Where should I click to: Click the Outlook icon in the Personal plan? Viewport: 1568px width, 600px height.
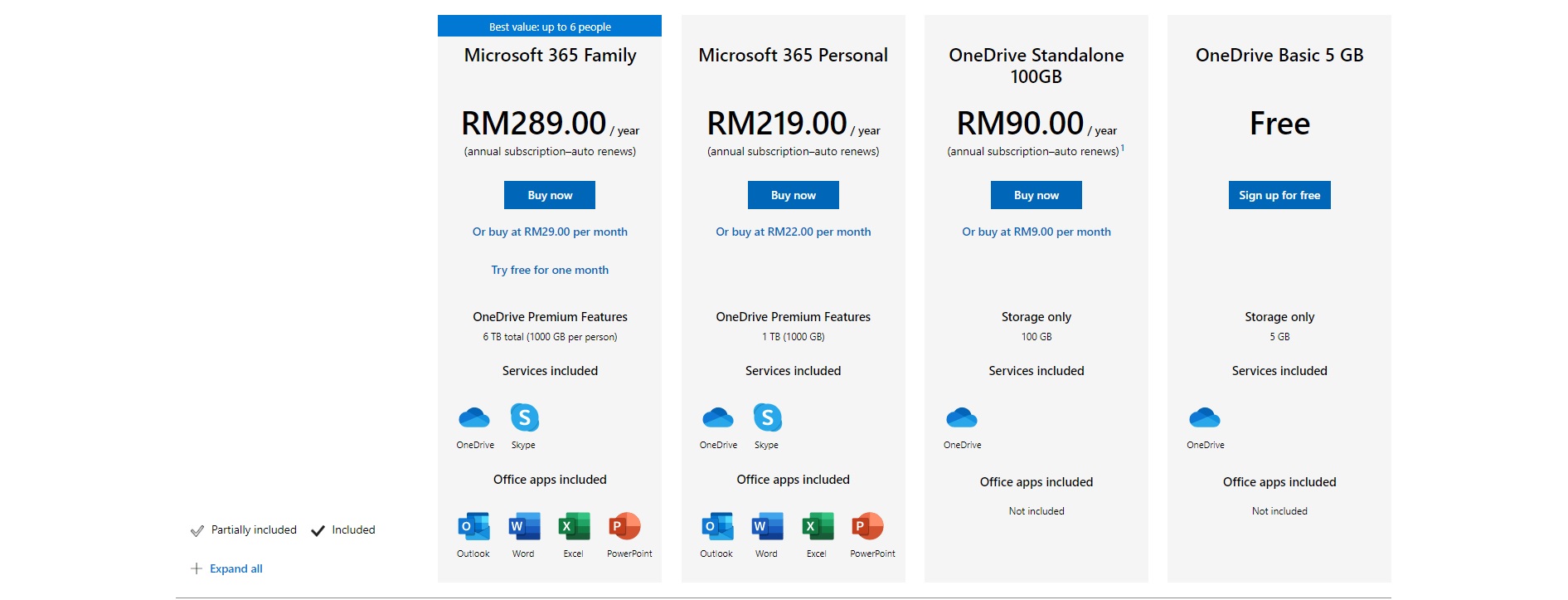click(x=717, y=528)
